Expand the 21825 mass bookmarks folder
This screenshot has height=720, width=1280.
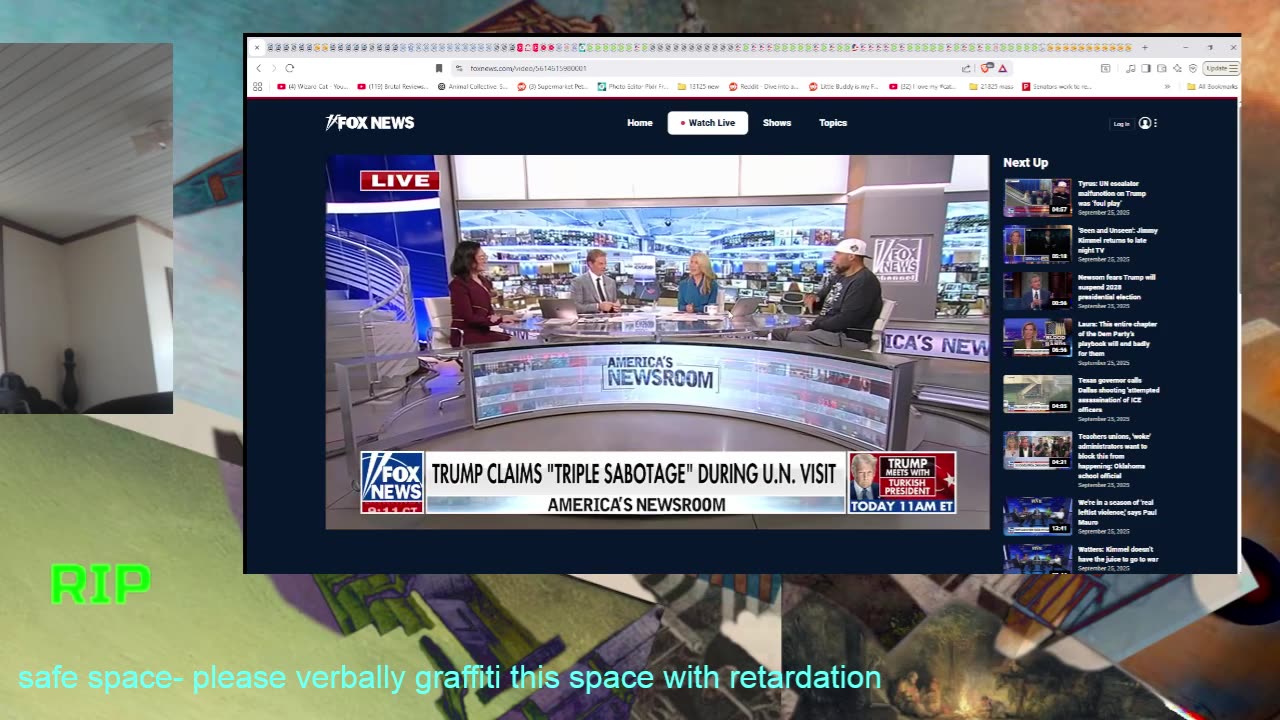[990, 87]
